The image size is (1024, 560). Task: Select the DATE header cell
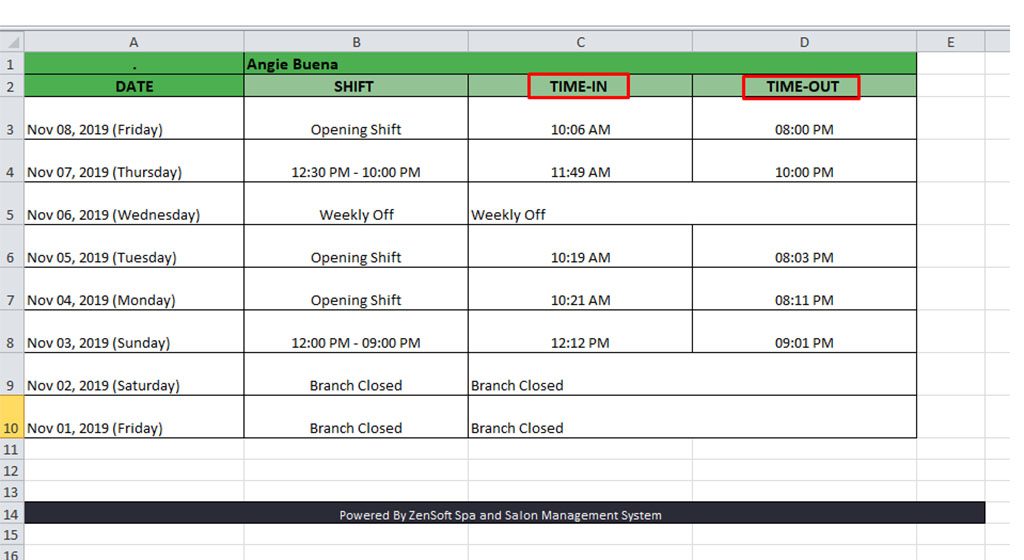134,86
